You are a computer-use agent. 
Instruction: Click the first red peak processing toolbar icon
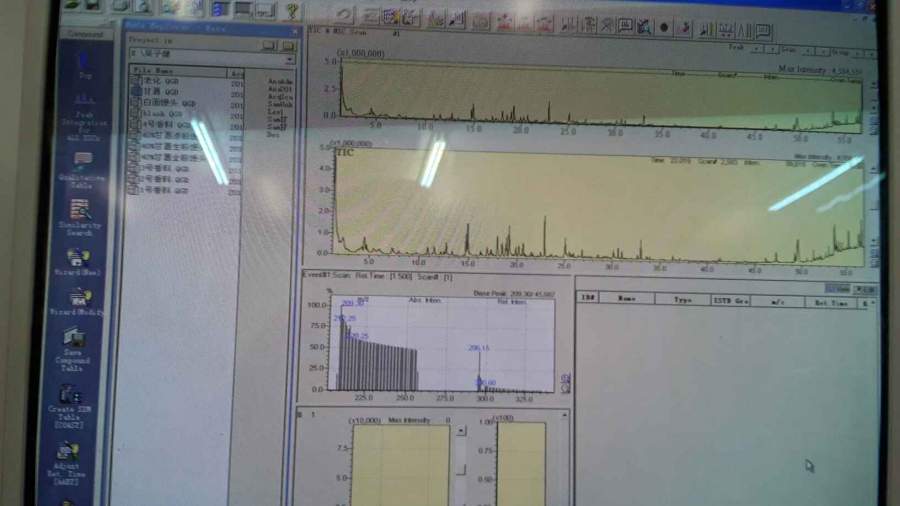tap(505, 22)
